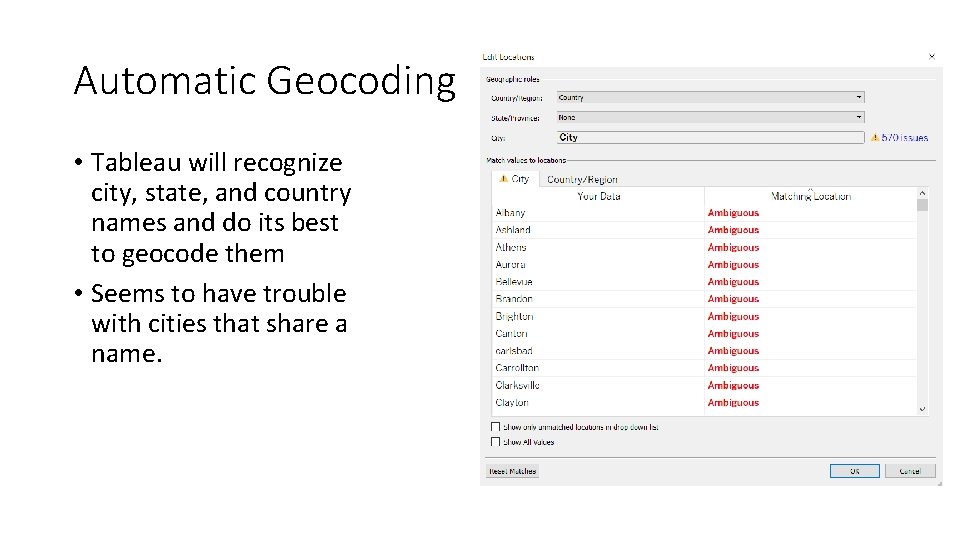Click Ambiguous value for Albany
The image size is (960, 540).
click(x=733, y=212)
